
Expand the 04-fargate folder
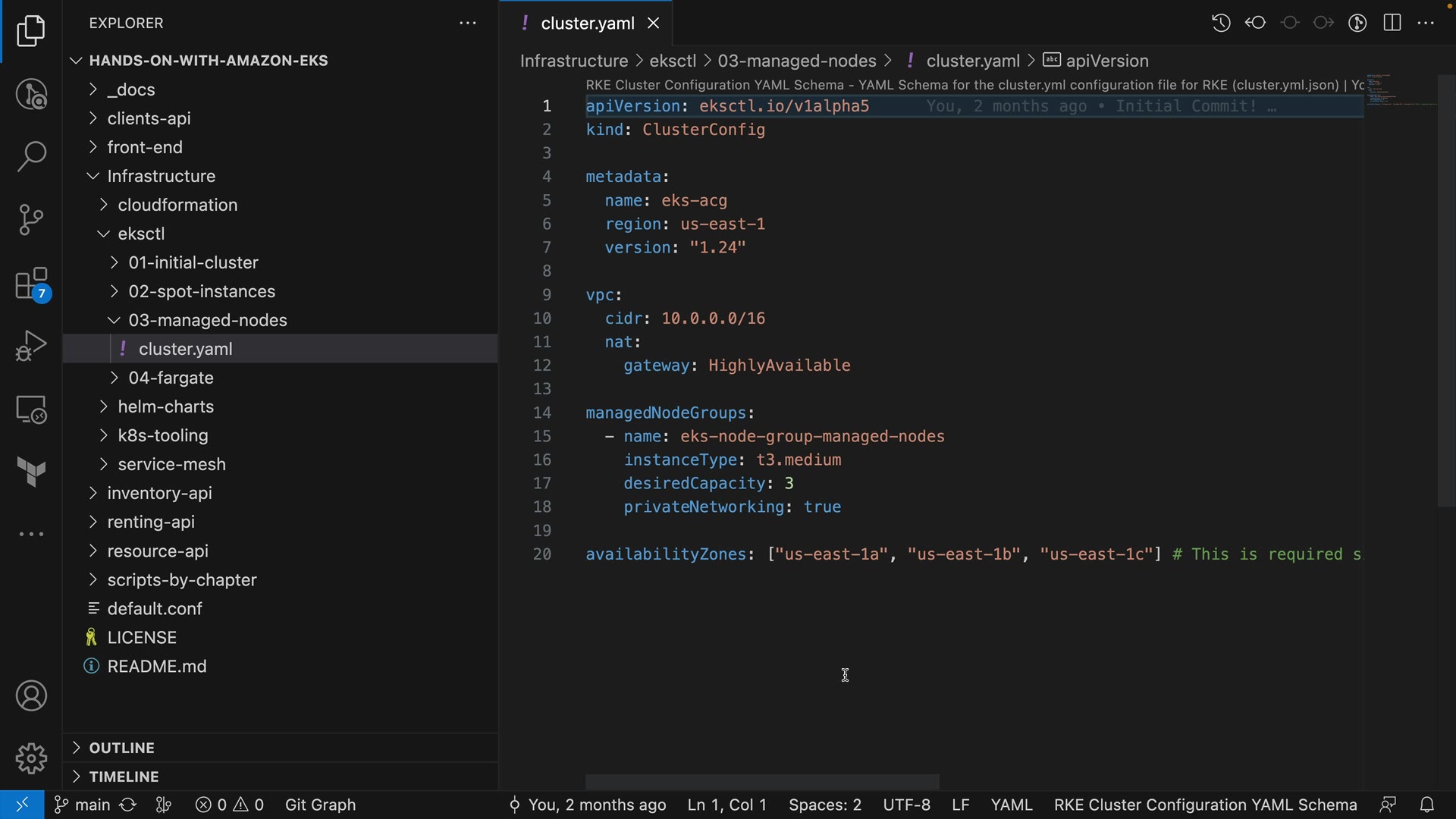[171, 378]
